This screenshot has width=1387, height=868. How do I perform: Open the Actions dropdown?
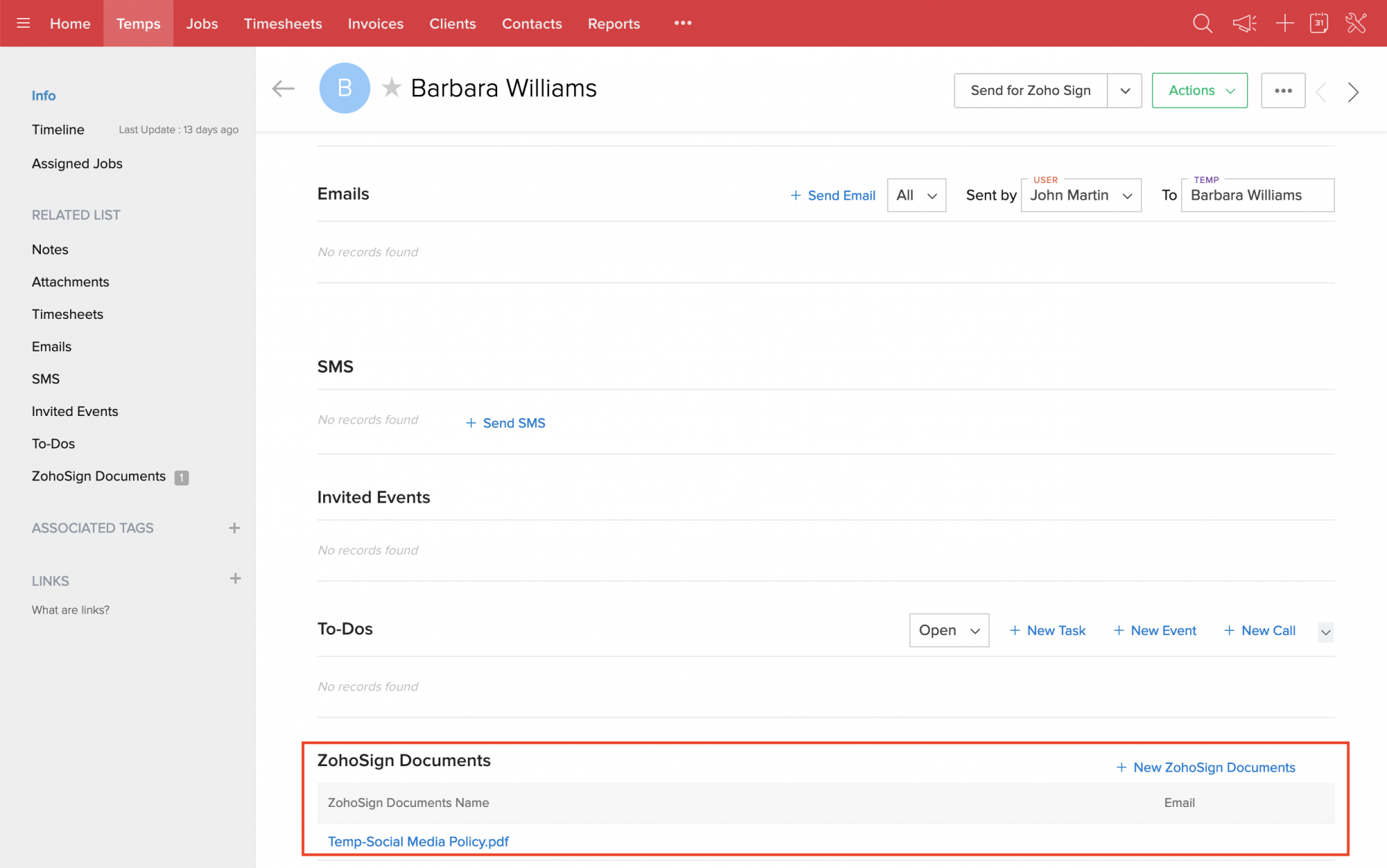pos(1199,91)
